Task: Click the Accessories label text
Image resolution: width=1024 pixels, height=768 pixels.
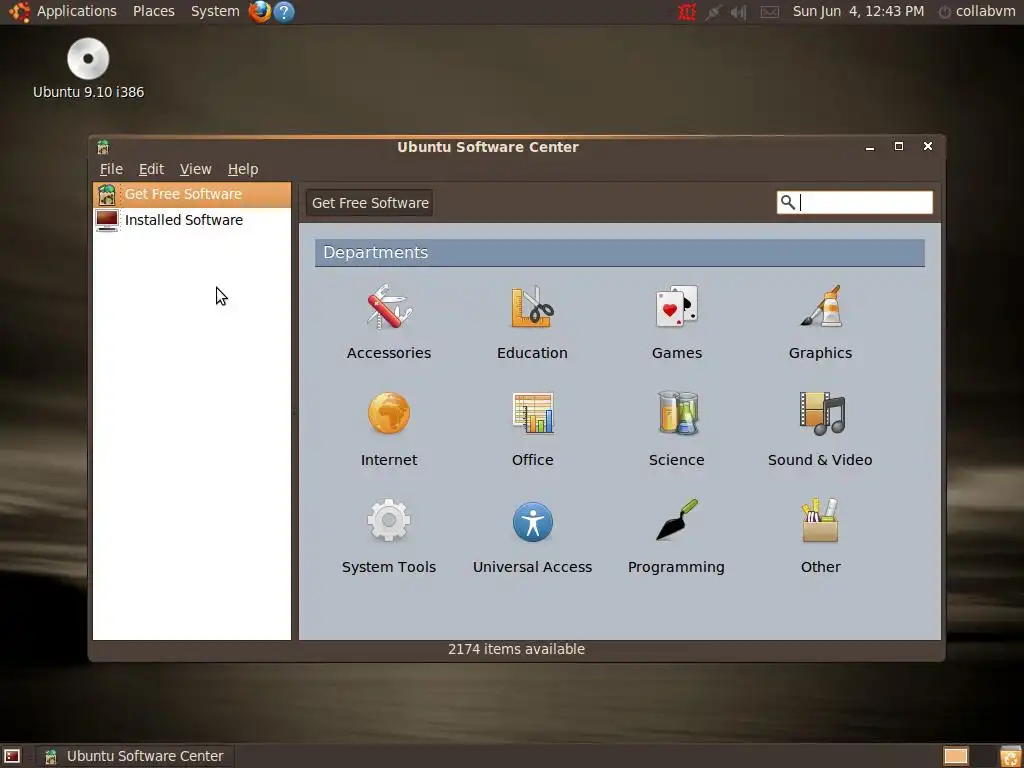Action: pos(389,353)
